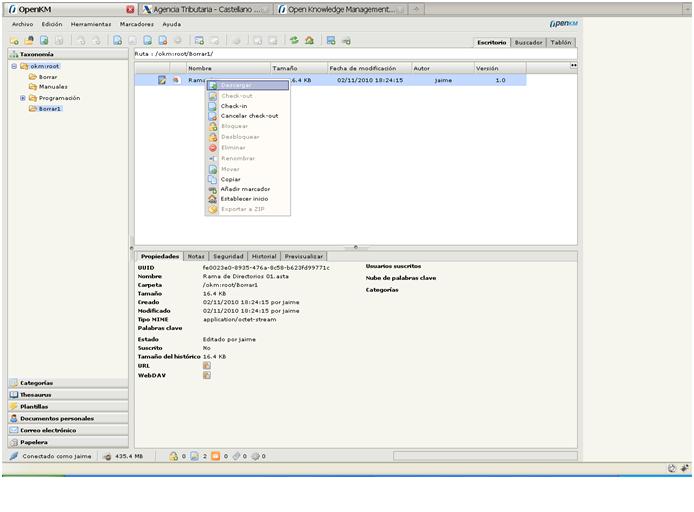Click the Download document toolbar icon

click(44, 41)
